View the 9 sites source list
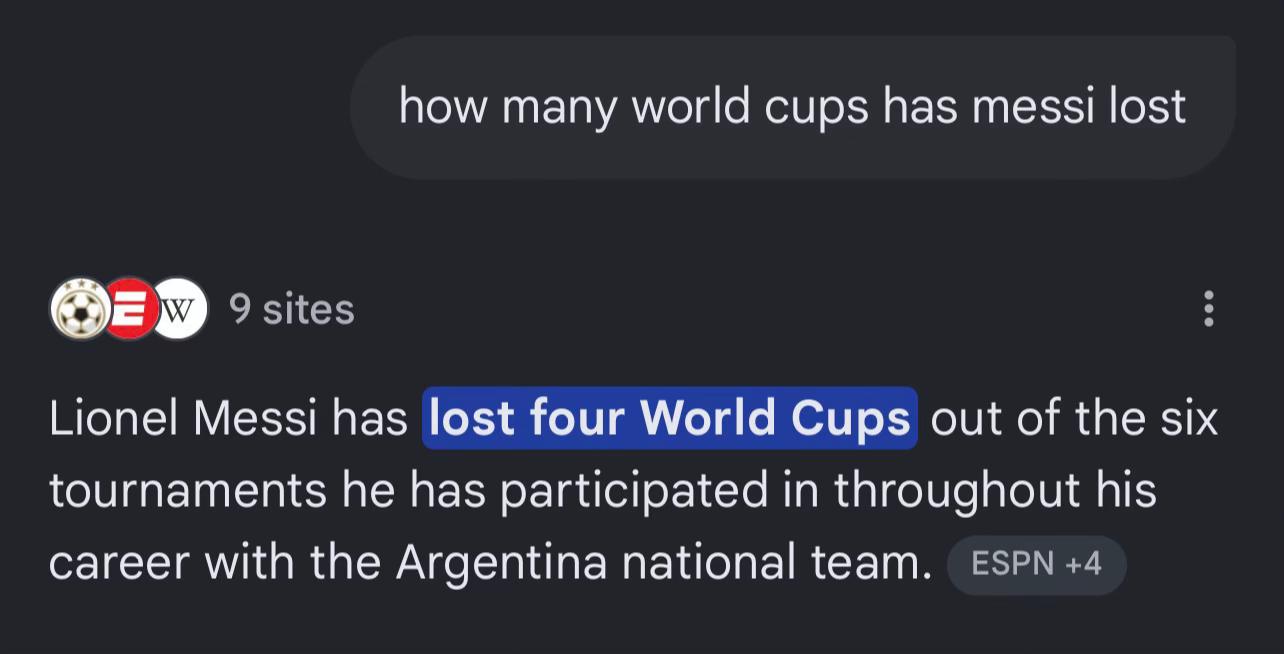Screen dimensions: 1284x654 (x=292, y=310)
